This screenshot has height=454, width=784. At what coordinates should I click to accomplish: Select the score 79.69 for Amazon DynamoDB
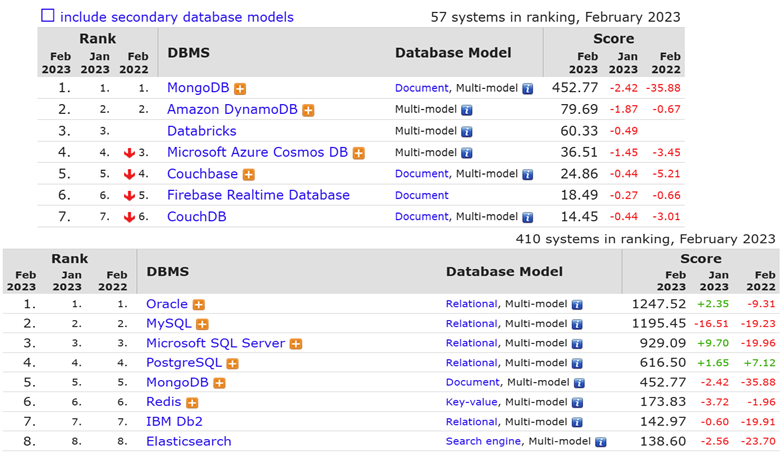pyautogui.click(x=579, y=110)
